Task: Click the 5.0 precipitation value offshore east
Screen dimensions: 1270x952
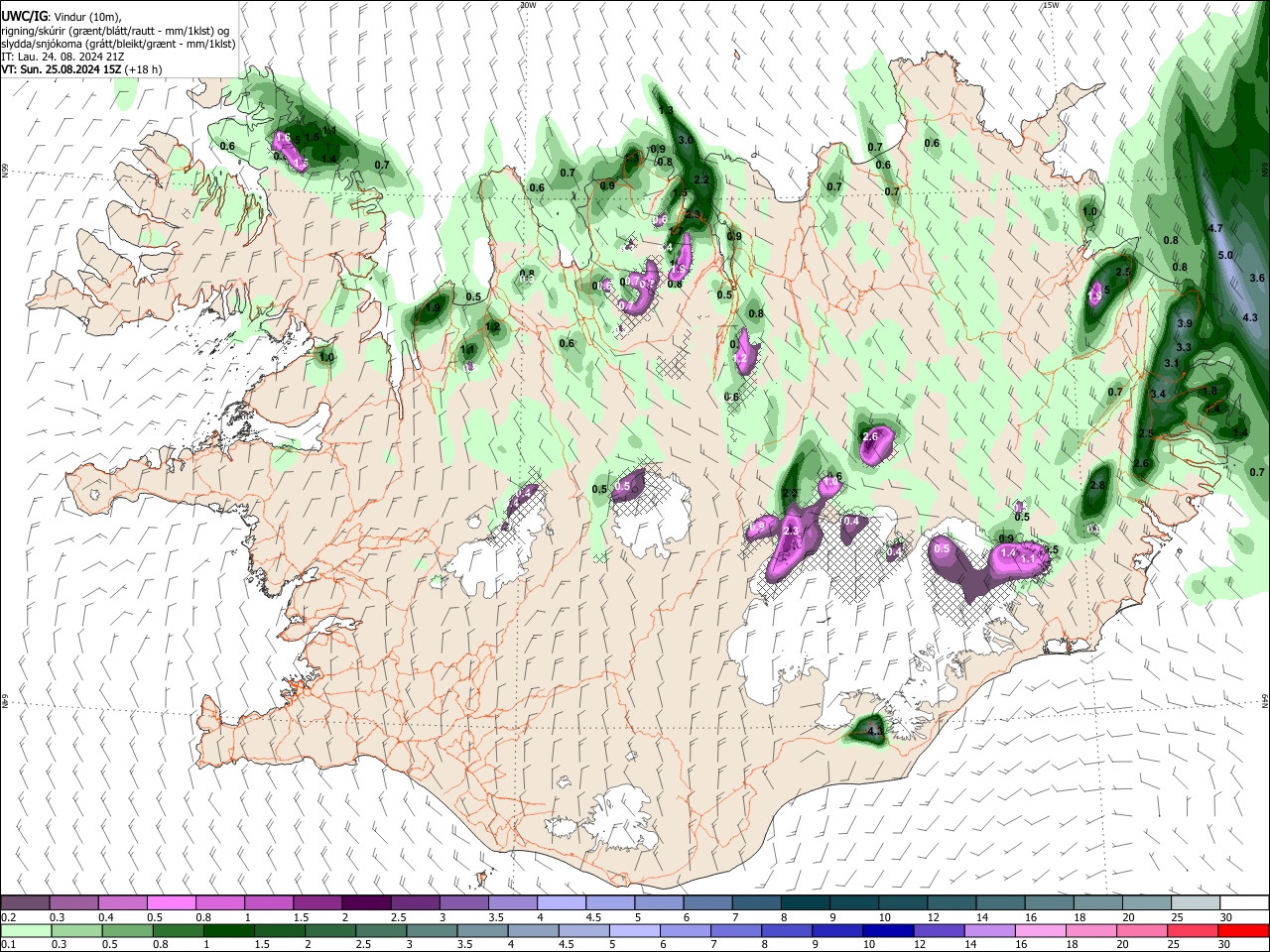Action: pos(1224,255)
